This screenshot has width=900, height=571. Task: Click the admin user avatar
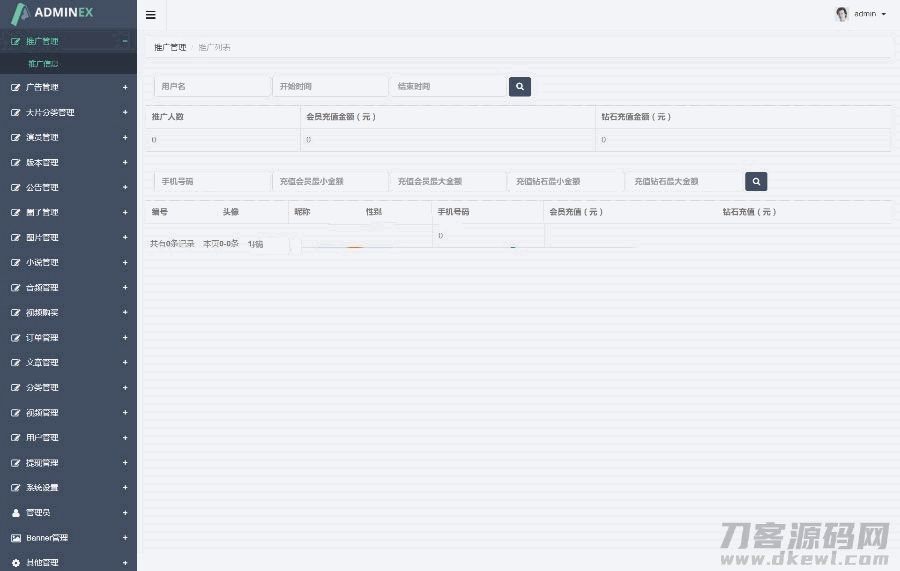pyautogui.click(x=841, y=14)
